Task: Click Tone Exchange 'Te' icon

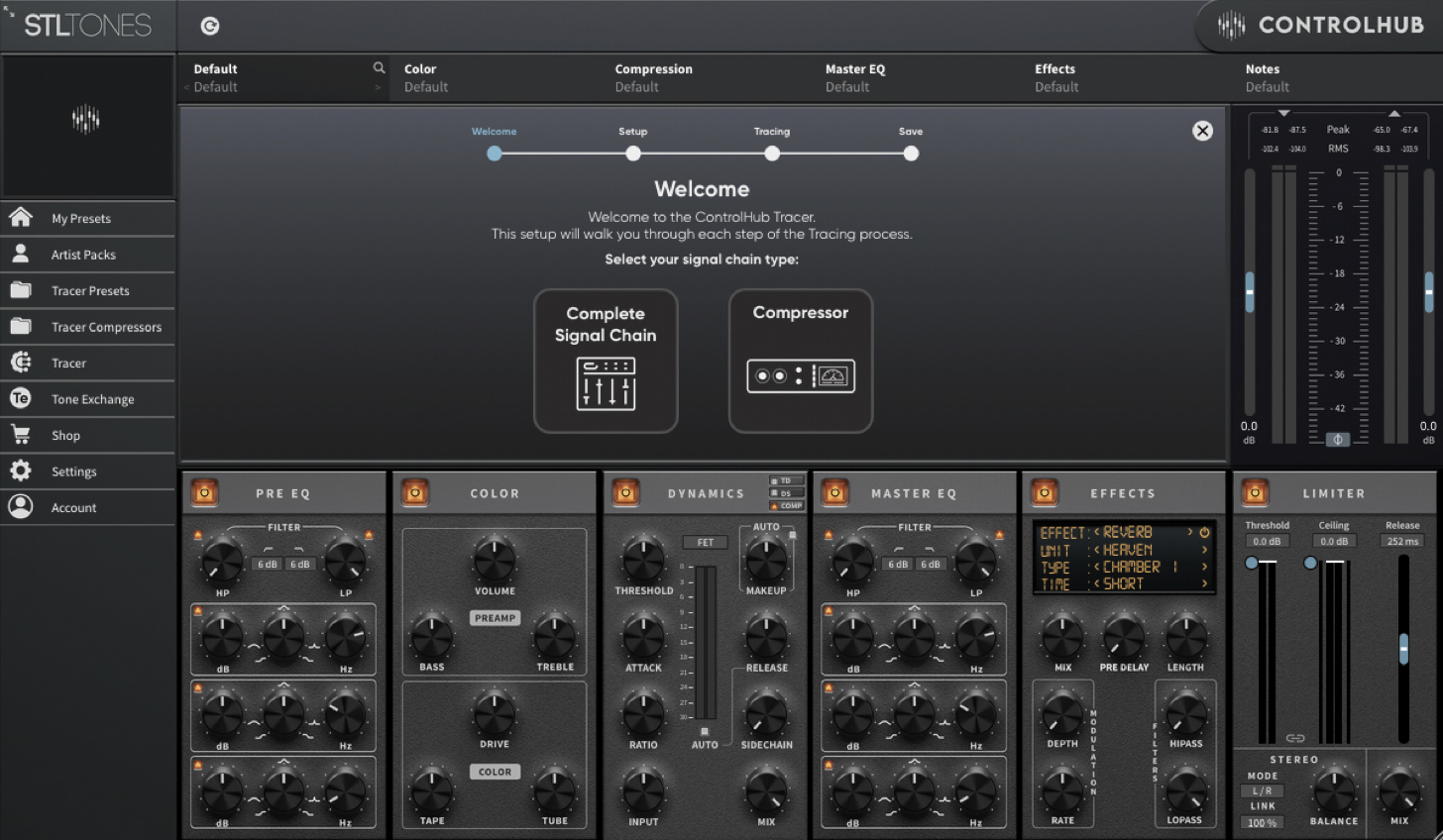Action: [x=21, y=398]
